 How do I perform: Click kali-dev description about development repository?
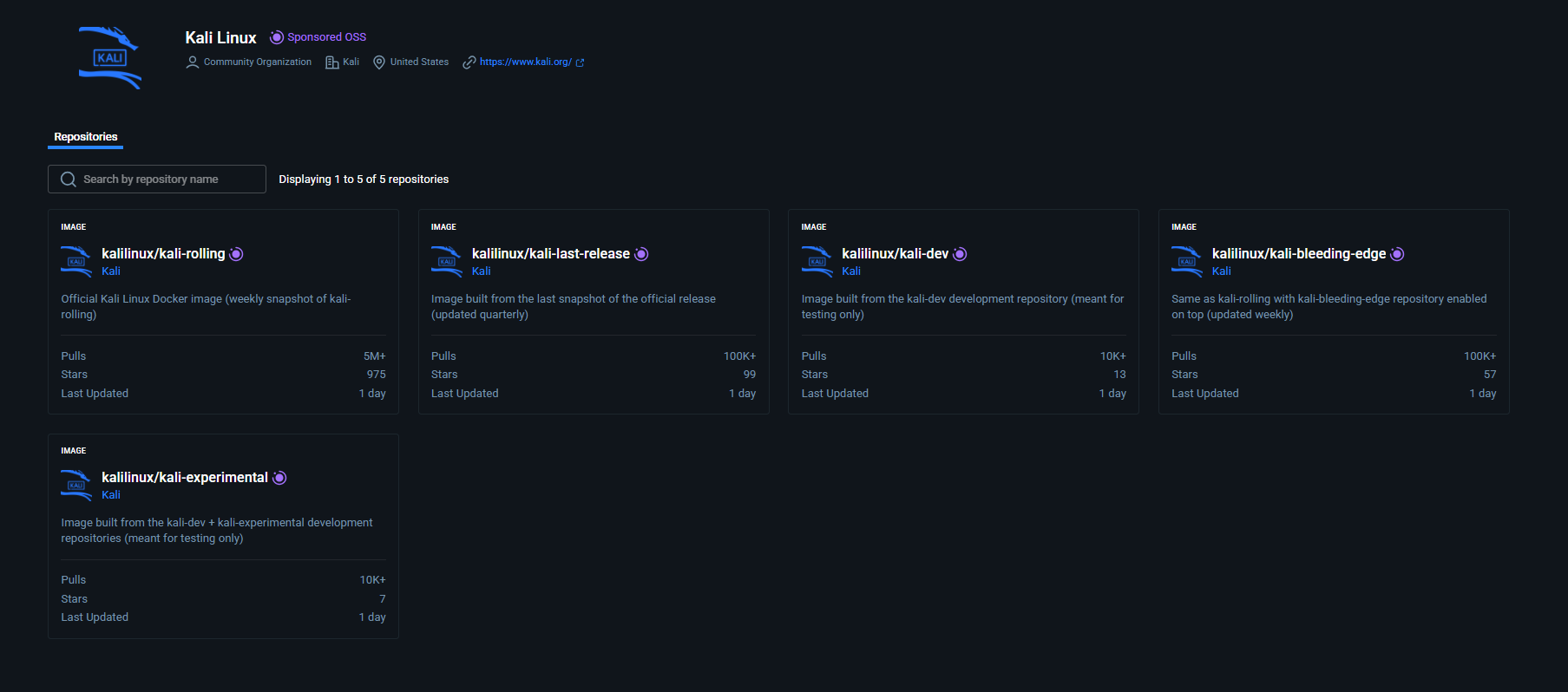962,307
